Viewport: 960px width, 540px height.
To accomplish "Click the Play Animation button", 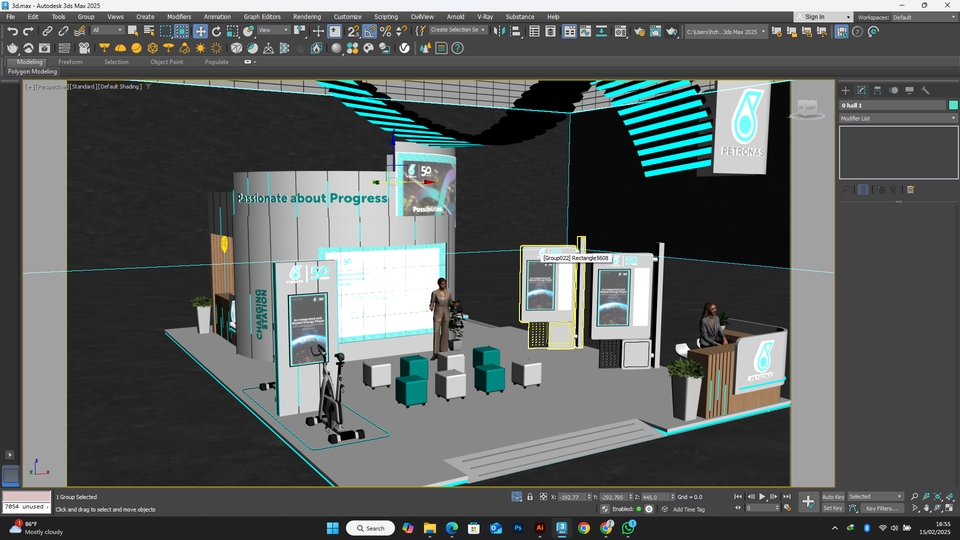I will 762,497.
